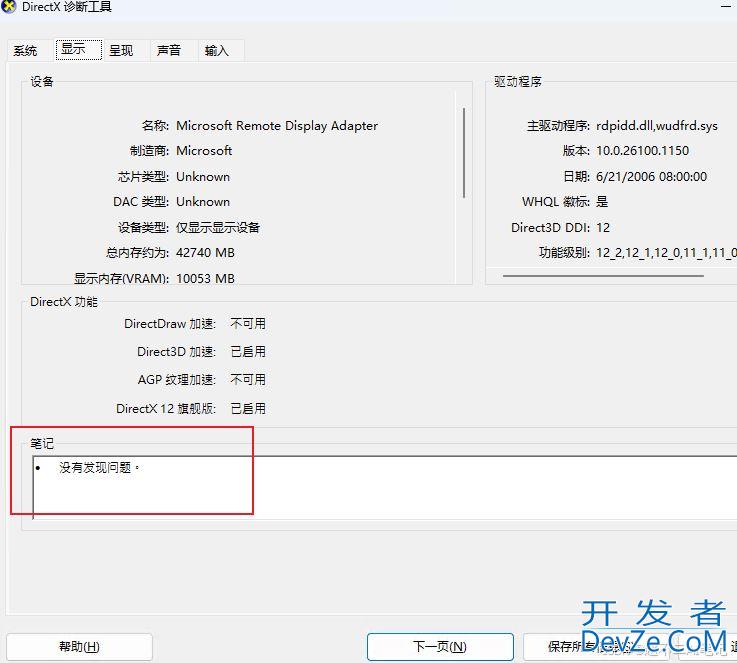Click the 帮助(H) button
The height and width of the screenshot is (663, 737).
tap(79, 647)
